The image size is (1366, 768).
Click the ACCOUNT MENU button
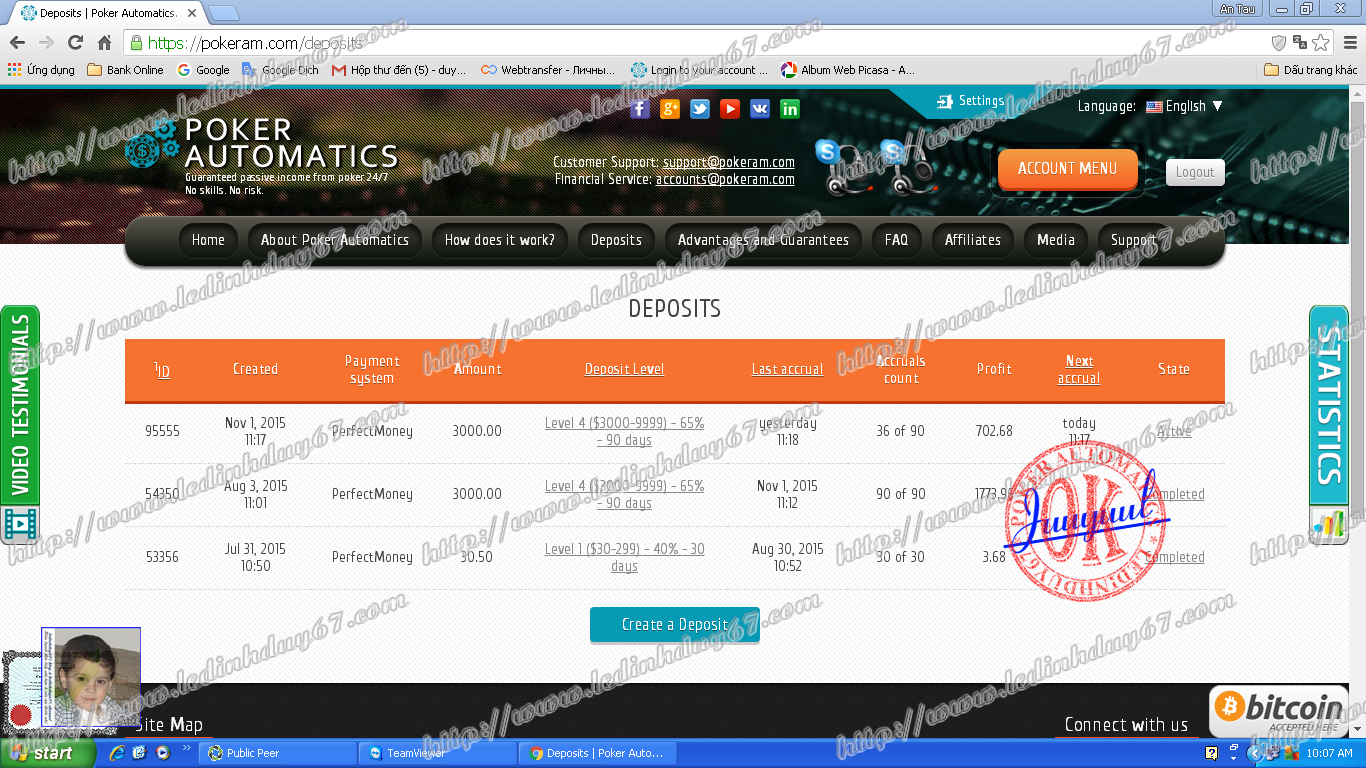pos(1067,169)
